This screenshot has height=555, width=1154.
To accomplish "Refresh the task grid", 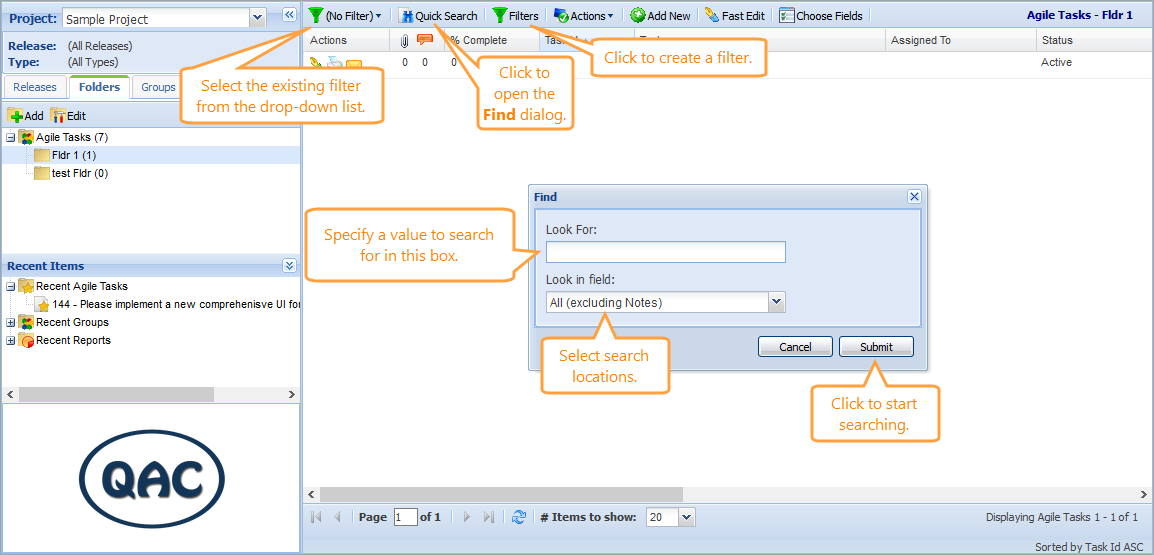I will click(519, 517).
